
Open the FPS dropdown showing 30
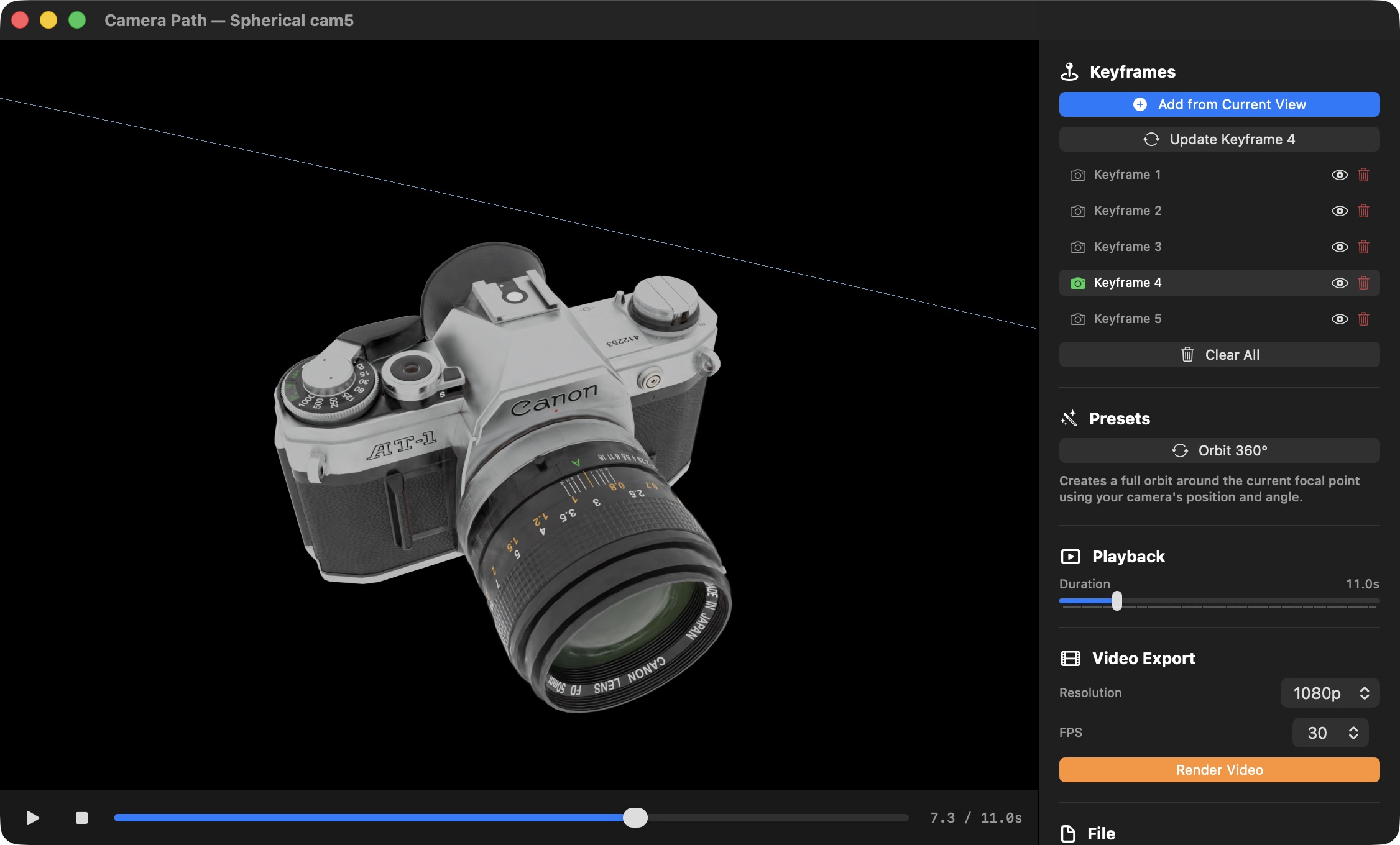(x=1330, y=733)
